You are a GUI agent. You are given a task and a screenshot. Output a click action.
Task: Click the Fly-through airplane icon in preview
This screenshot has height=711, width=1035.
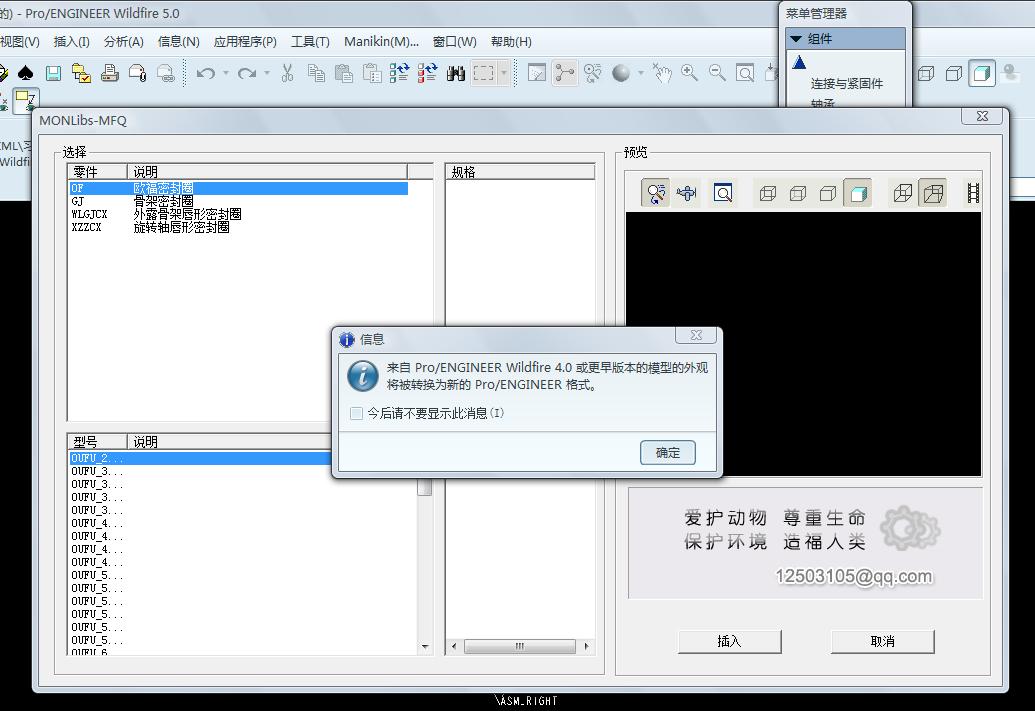686,193
